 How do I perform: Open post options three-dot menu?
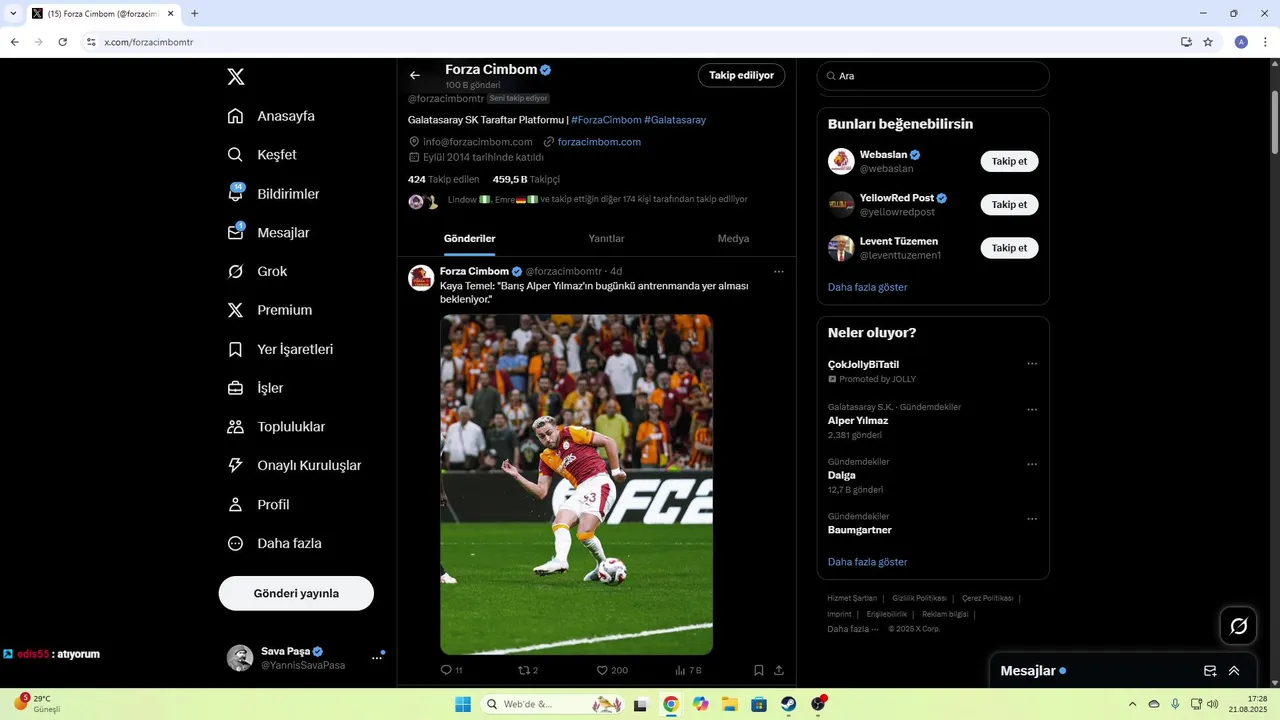point(779,272)
